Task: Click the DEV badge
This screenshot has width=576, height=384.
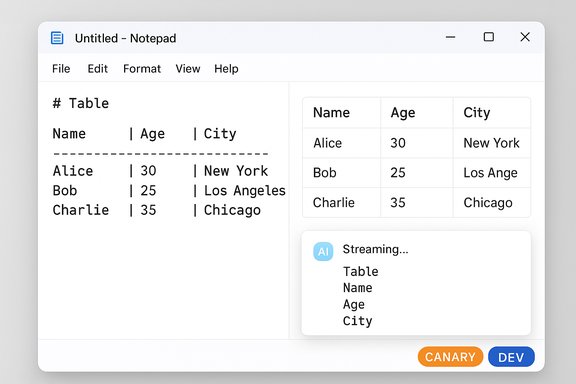Action: [511, 357]
